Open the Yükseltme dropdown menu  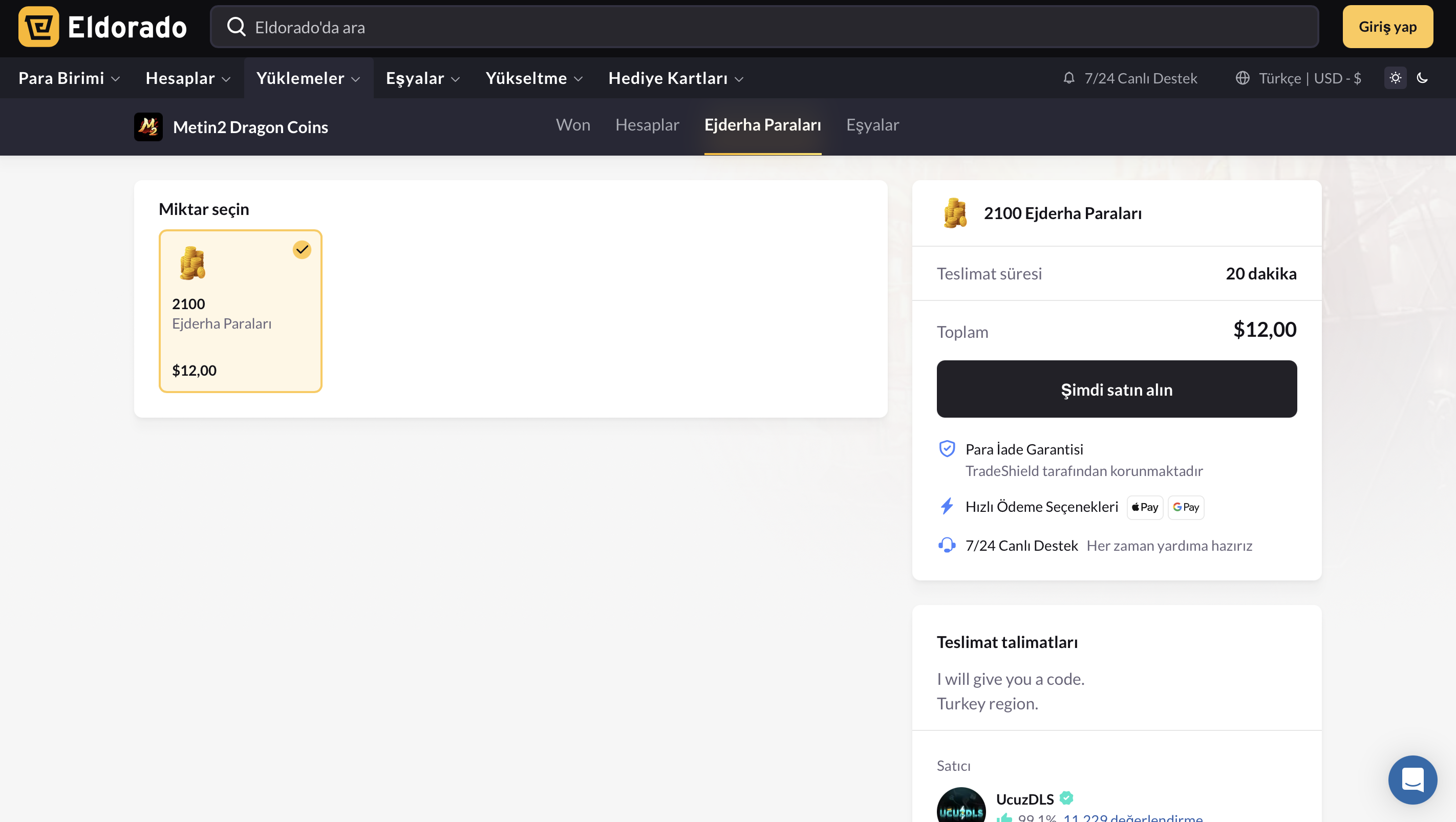[533, 78]
